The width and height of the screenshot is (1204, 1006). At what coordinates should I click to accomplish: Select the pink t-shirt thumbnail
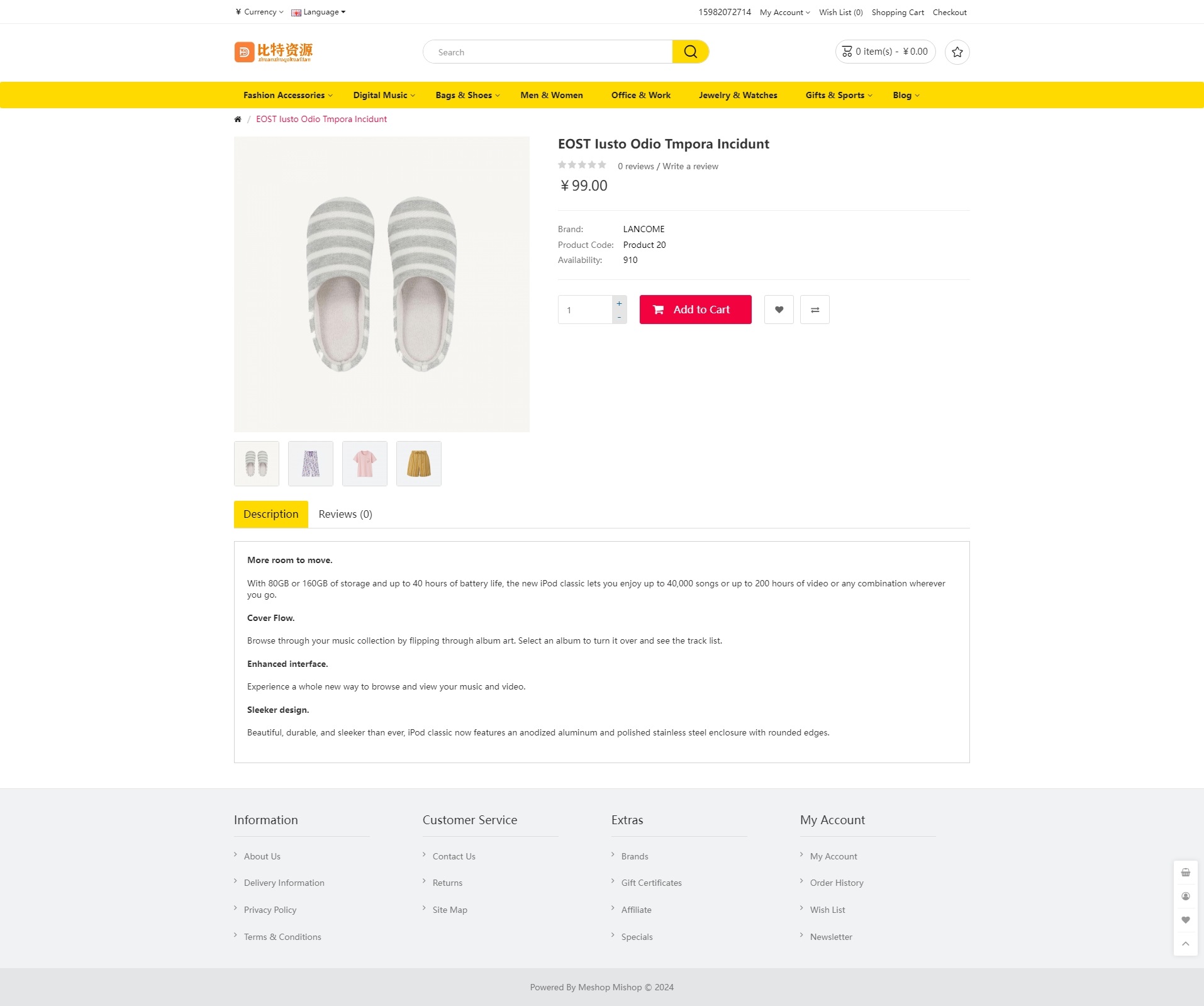coord(365,464)
